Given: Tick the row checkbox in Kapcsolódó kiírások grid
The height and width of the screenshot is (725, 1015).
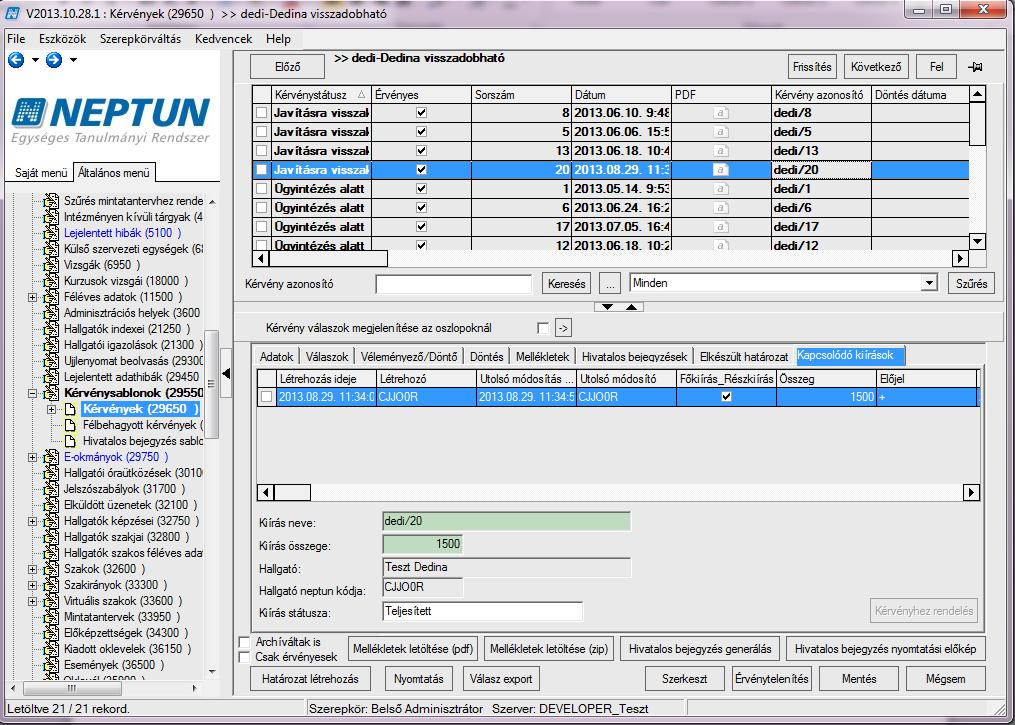Looking at the screenshot, I should point(266,397).
